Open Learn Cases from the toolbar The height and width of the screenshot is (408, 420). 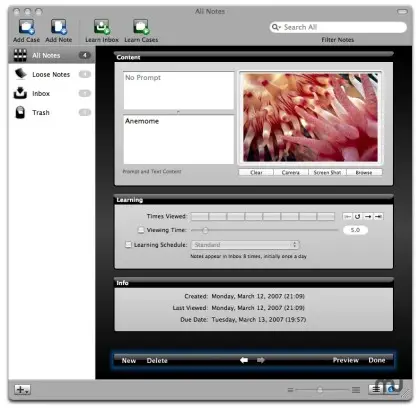[x=141, y=27]
